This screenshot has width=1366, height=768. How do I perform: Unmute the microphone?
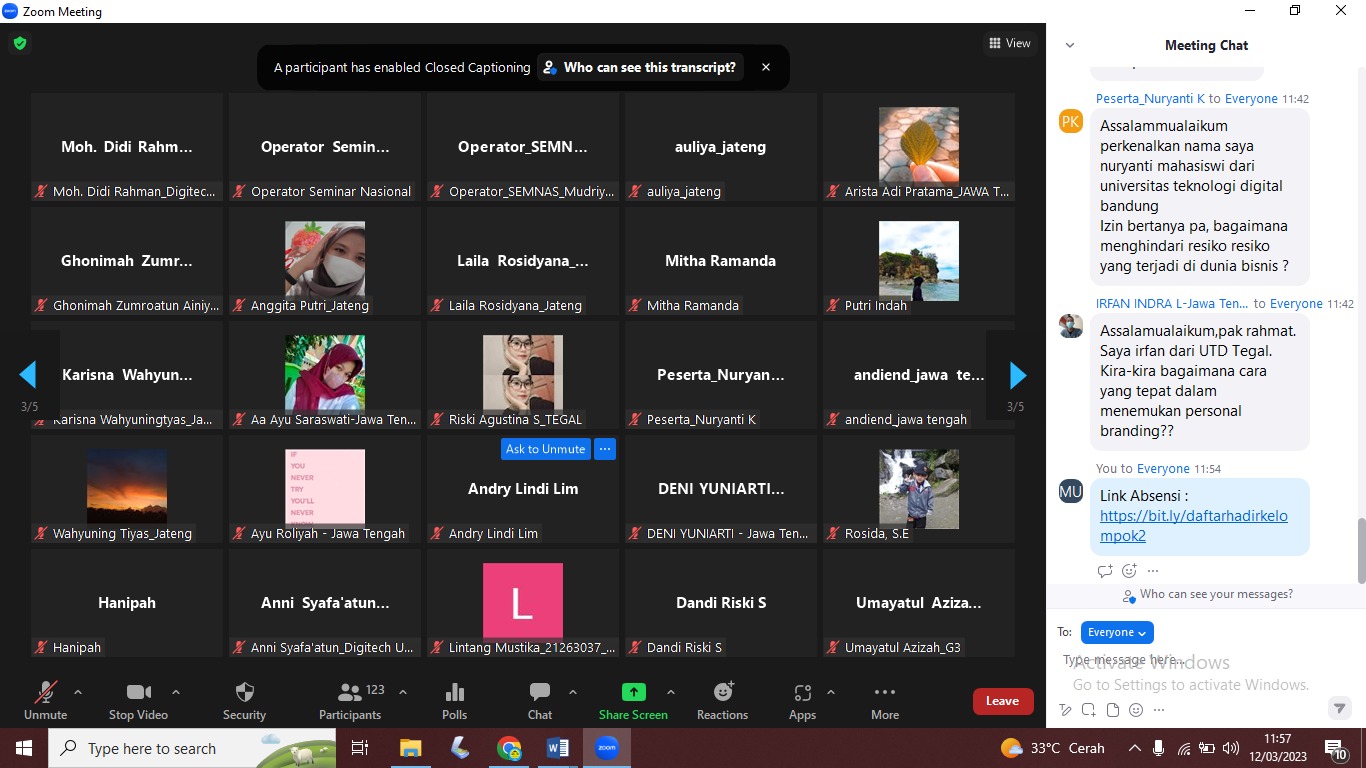click(45, 692)
